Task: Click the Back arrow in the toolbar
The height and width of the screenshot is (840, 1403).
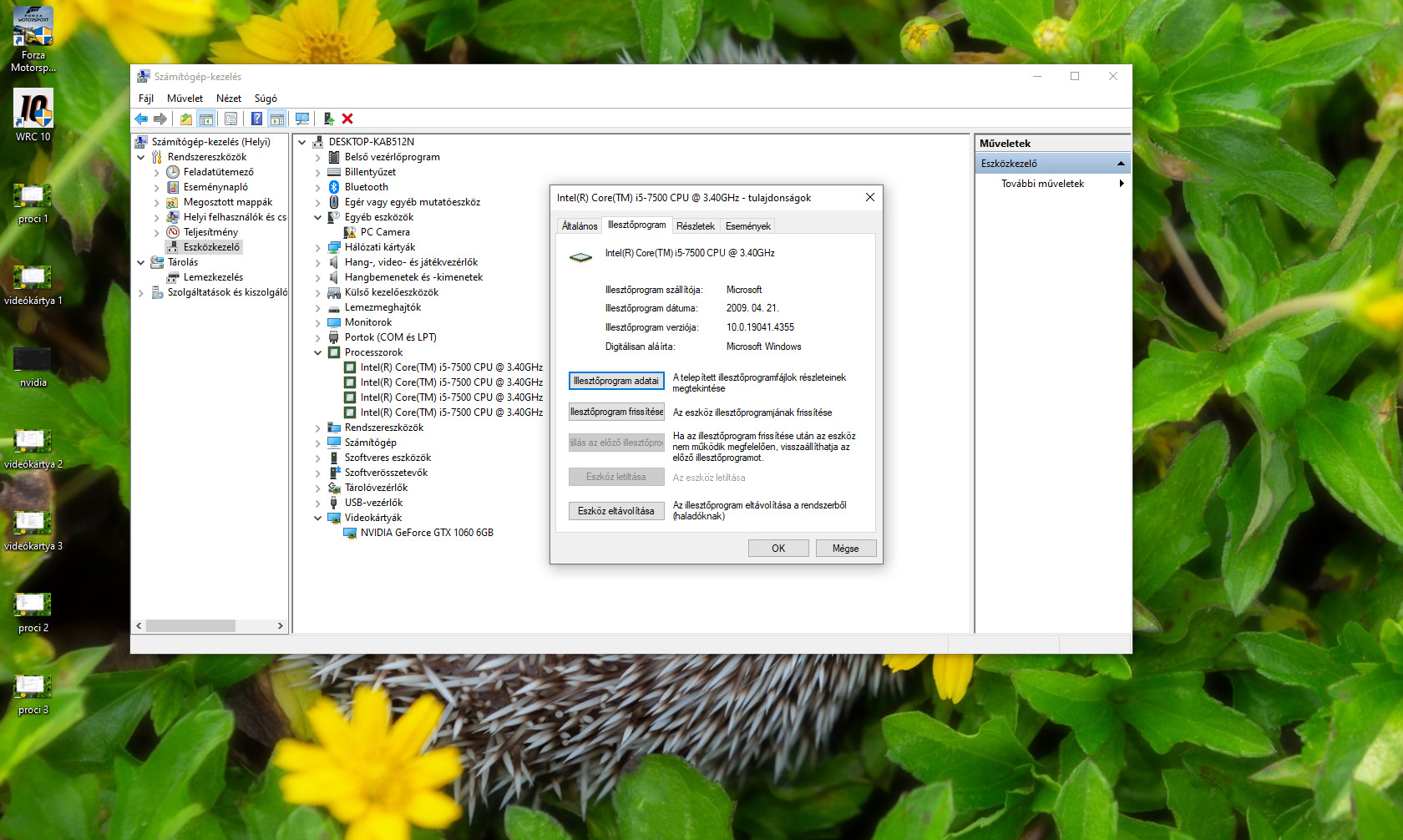Action: pos(141,119)
